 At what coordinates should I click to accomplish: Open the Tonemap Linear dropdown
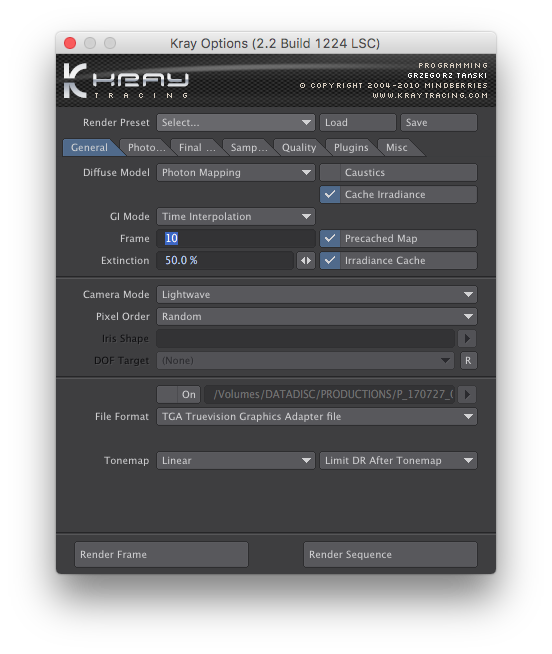click(x=236, y=461)
